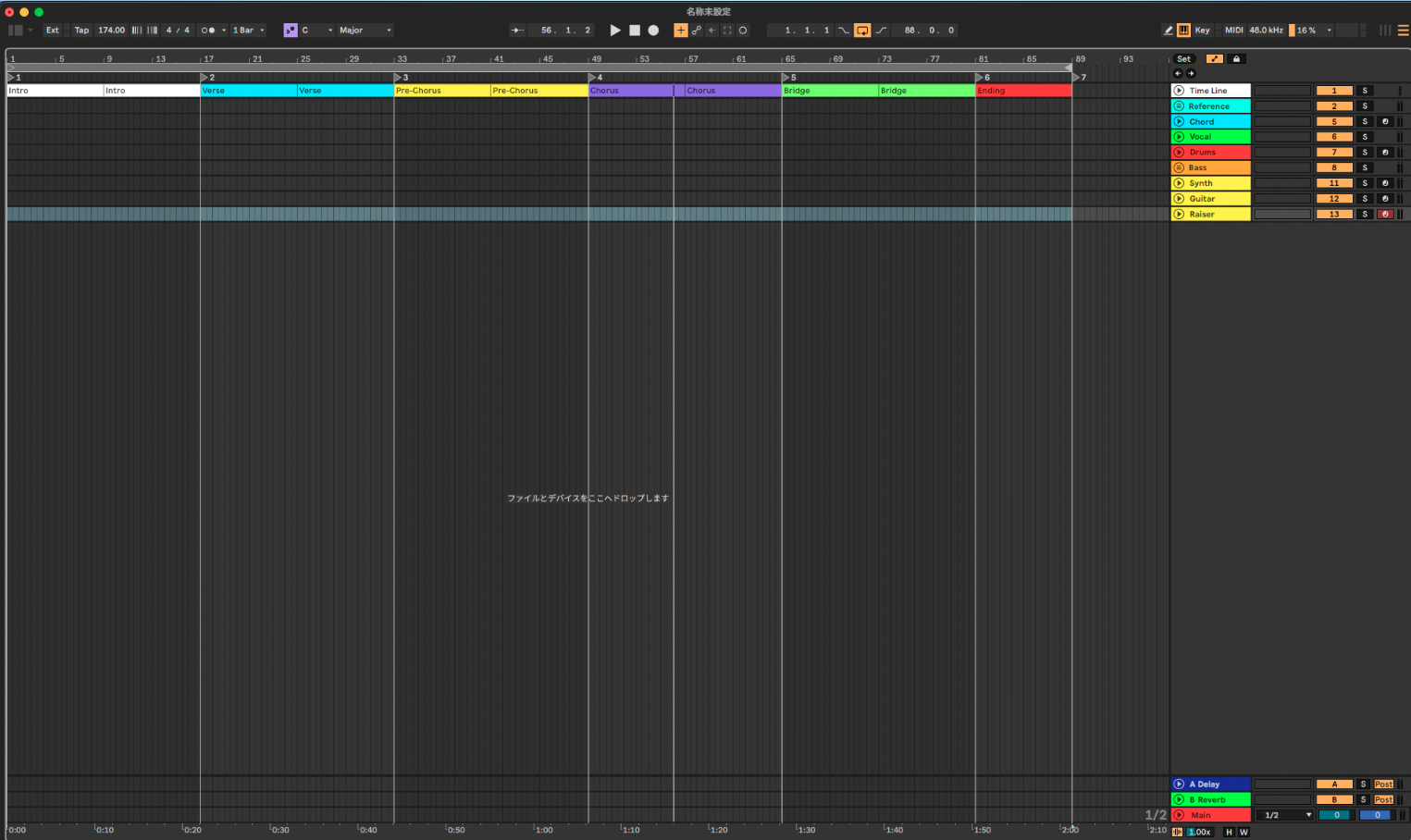The image size is (1411, 840).
Task: Click the previous locator arrow
Action: [x=1178, y=74]
